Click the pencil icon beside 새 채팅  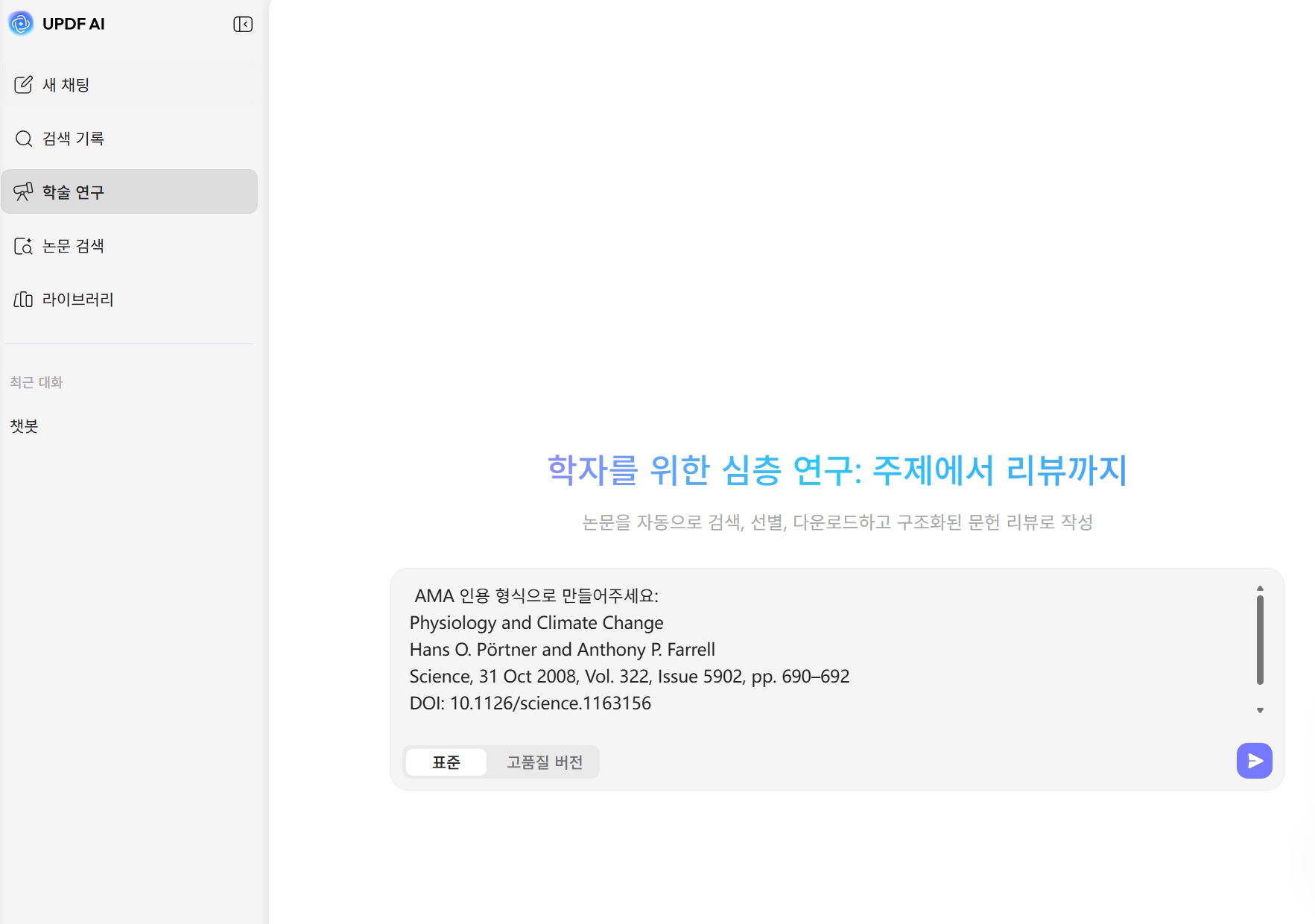coord(24,85)
